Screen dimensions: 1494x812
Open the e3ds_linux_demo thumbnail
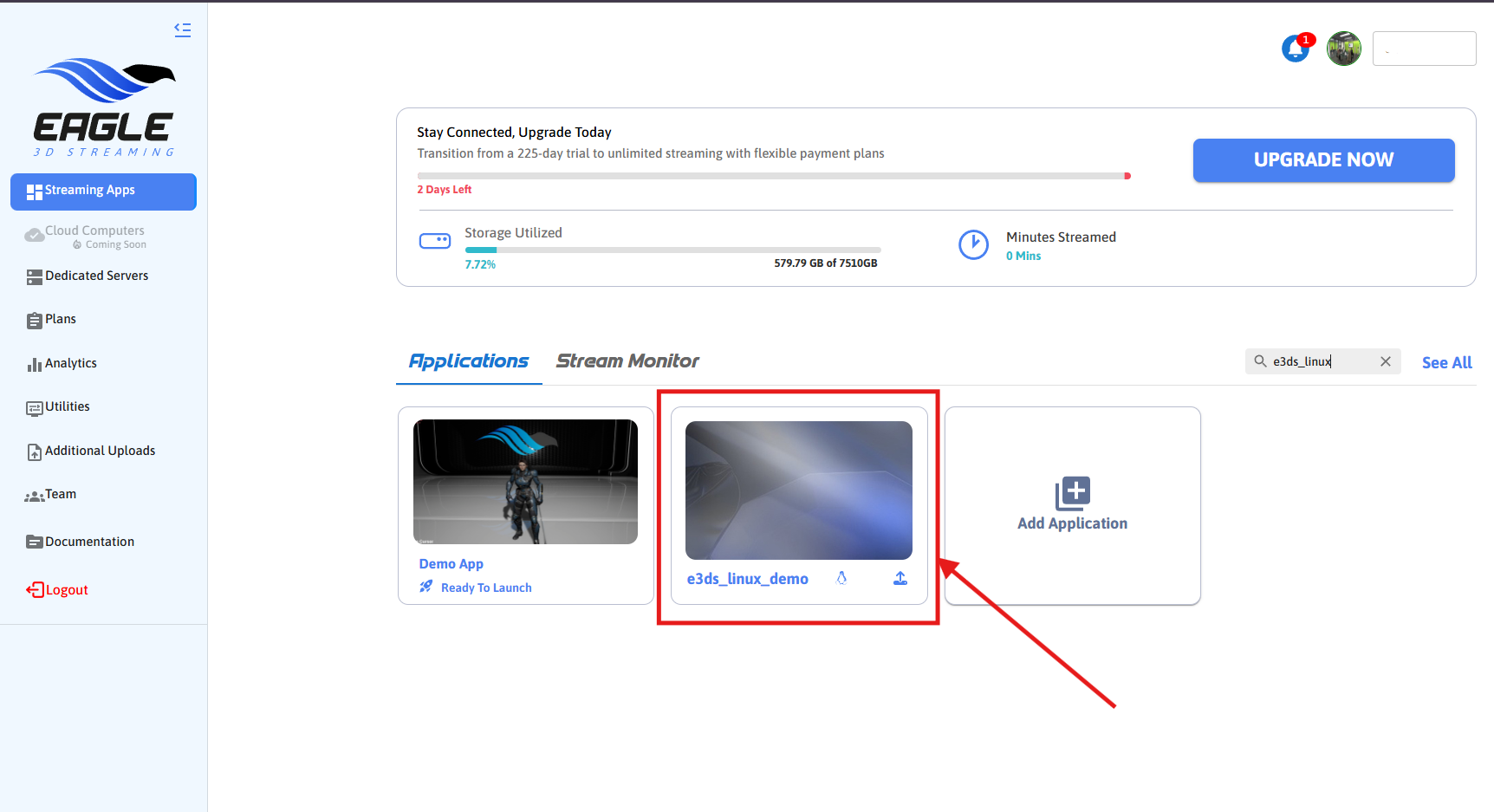coord(798,490)
